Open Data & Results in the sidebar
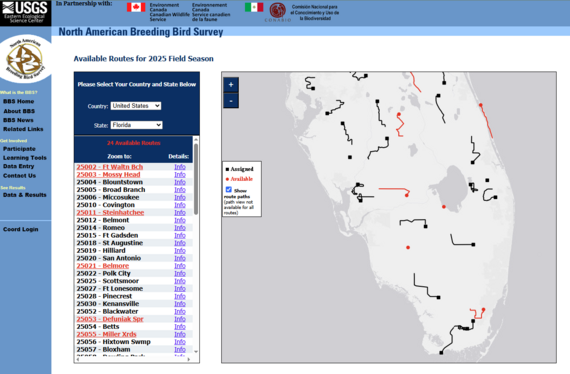Viewport: 570px width, 374px height. click(x=25, y=195)
